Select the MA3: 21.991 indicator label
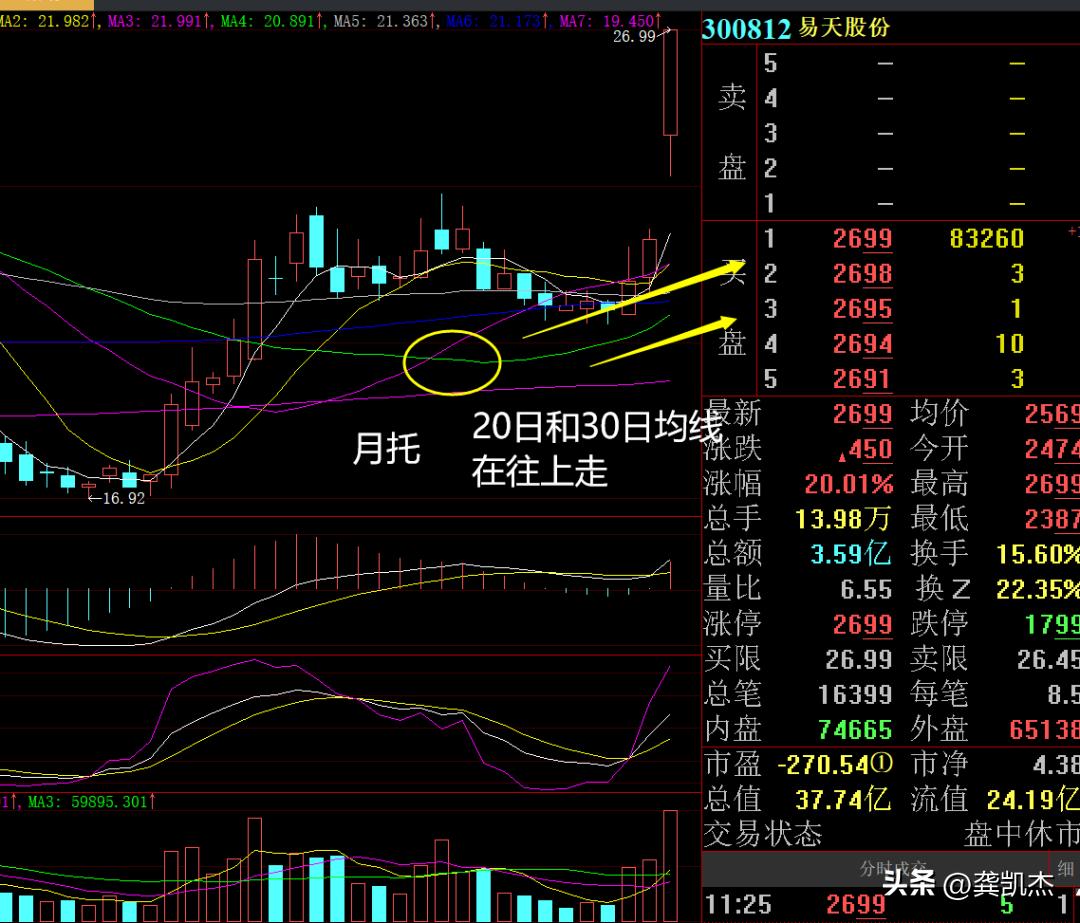The height and width of the screenshot is (923, 1080). tap(158, 21)
